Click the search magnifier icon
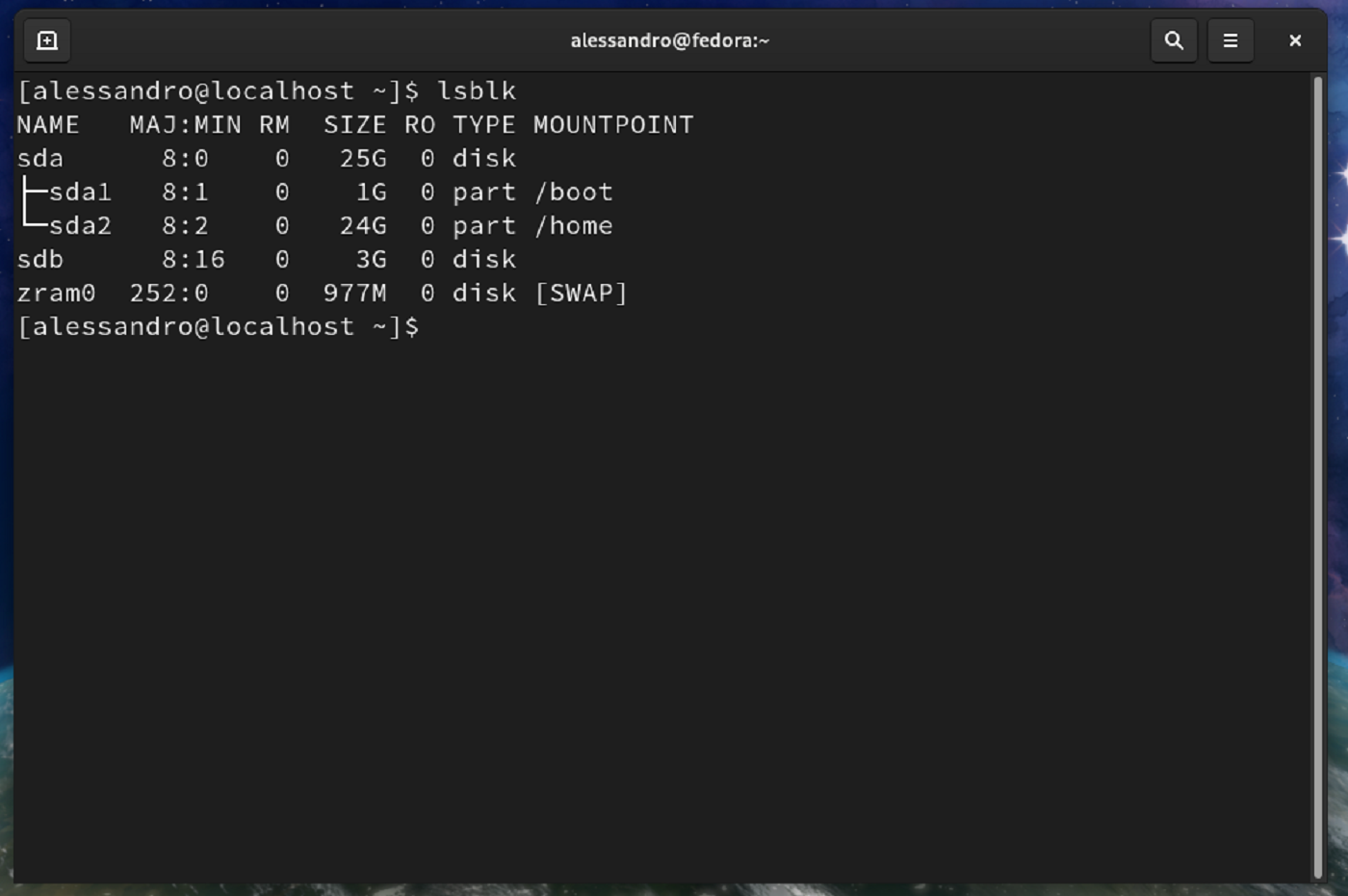 coord(1173,40)
